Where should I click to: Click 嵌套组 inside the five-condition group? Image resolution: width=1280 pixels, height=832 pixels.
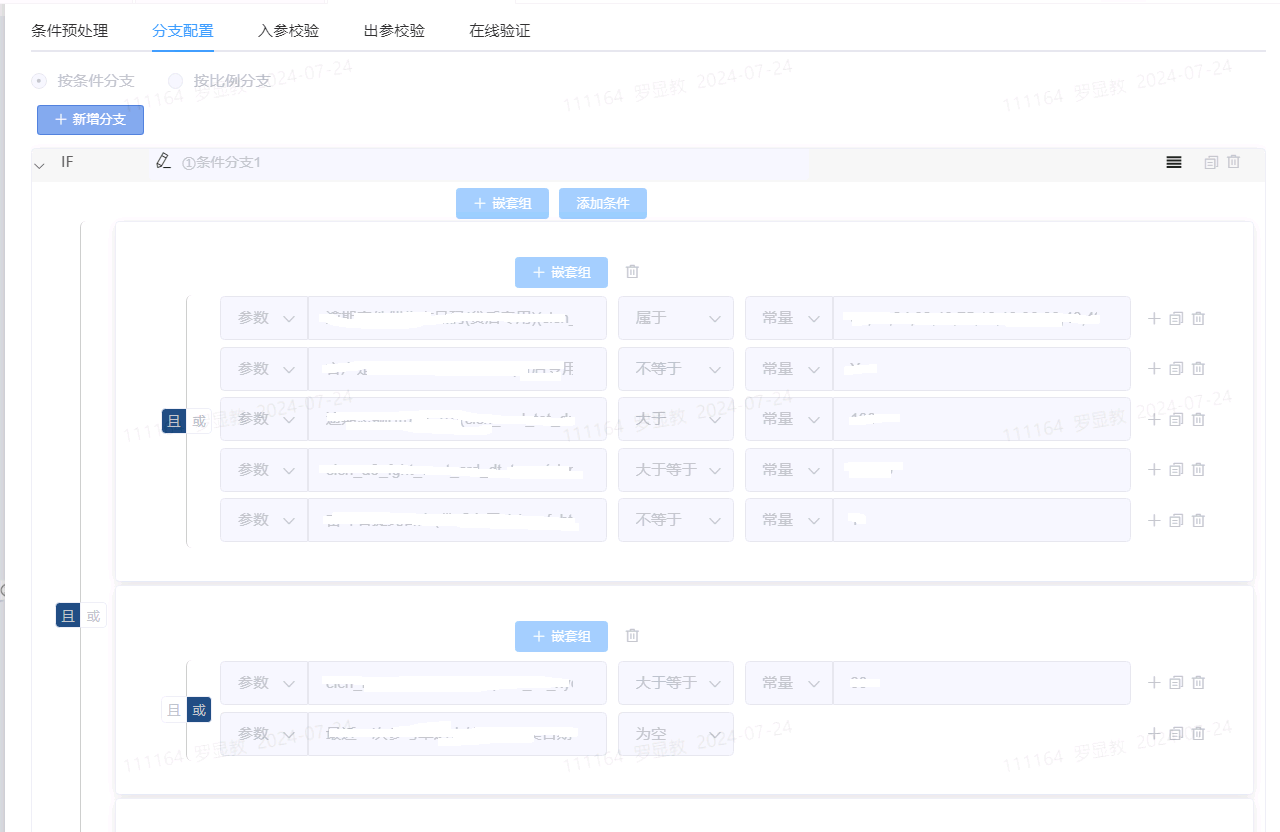(561, 272)
